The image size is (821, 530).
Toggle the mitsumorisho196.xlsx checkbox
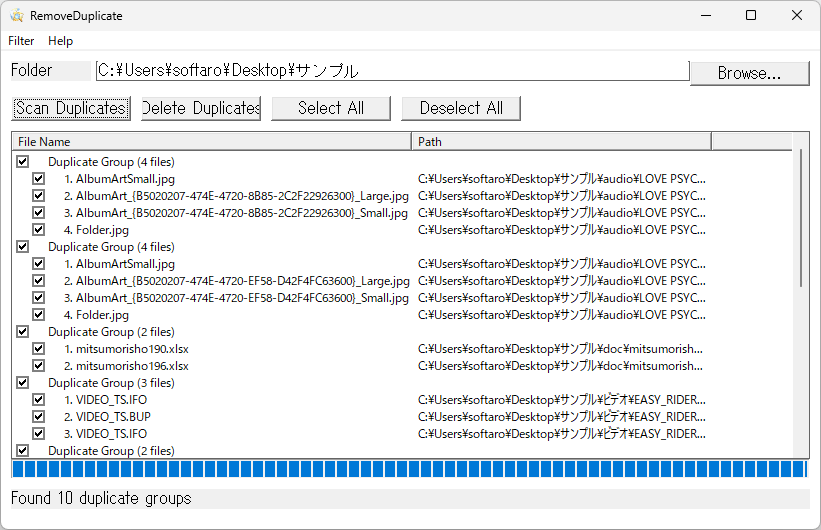[39, 366]
